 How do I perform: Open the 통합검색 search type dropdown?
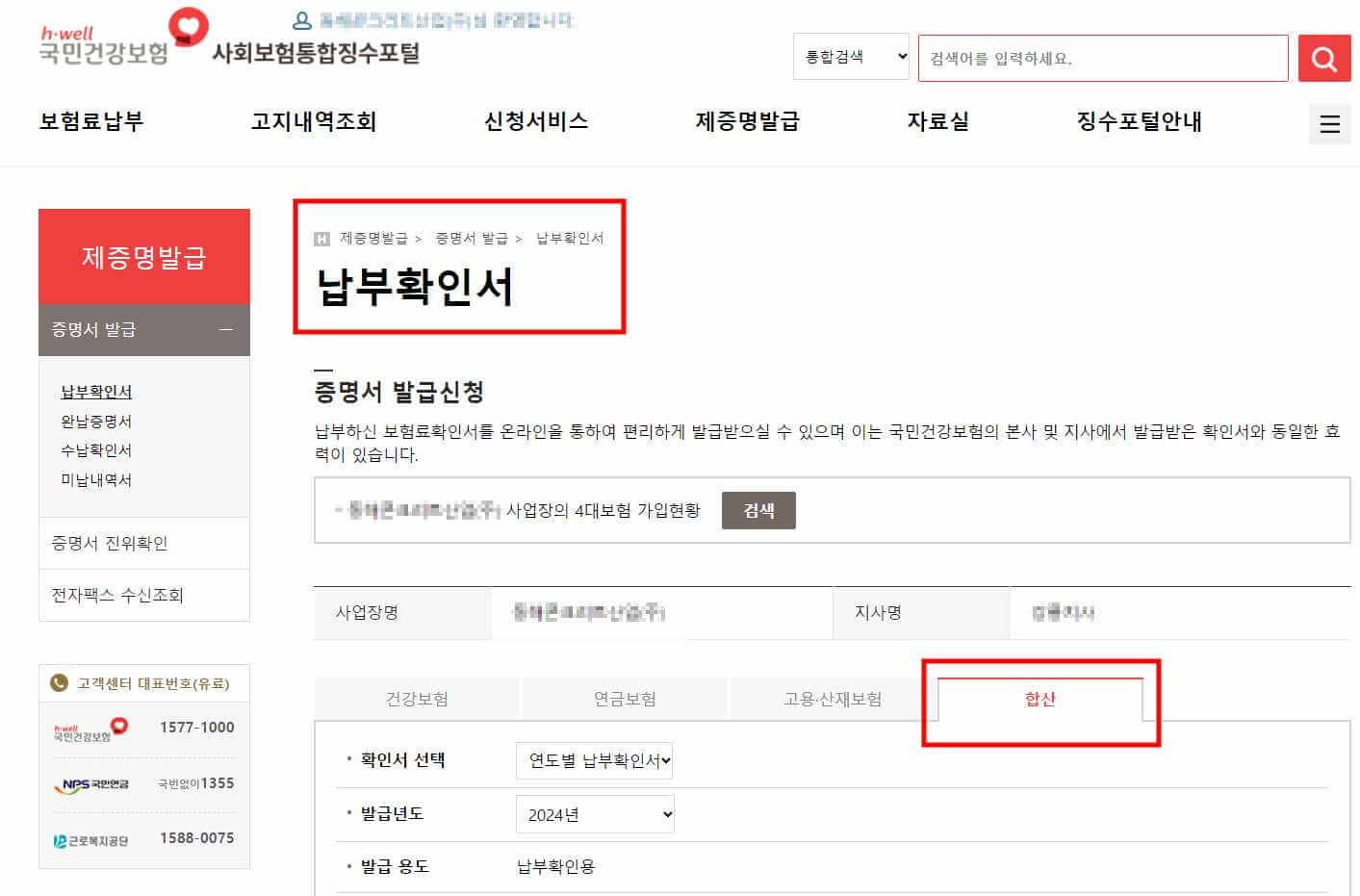tap(851, 57)
